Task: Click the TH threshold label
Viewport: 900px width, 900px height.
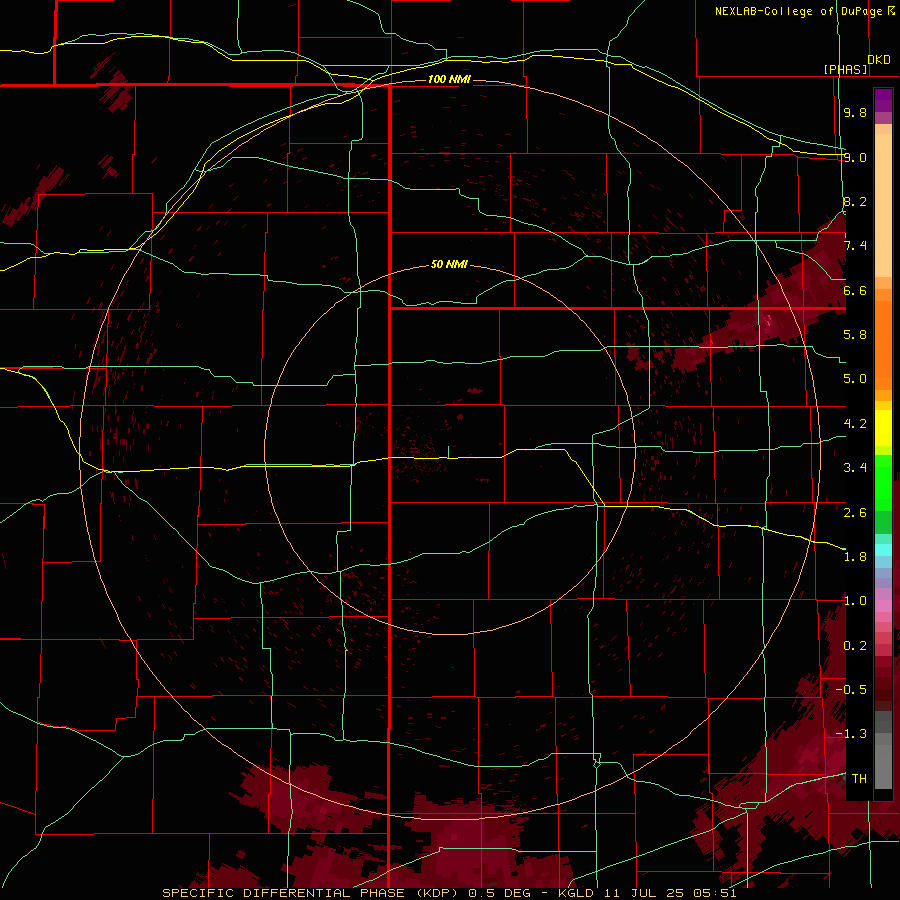Action: point(859,778)
